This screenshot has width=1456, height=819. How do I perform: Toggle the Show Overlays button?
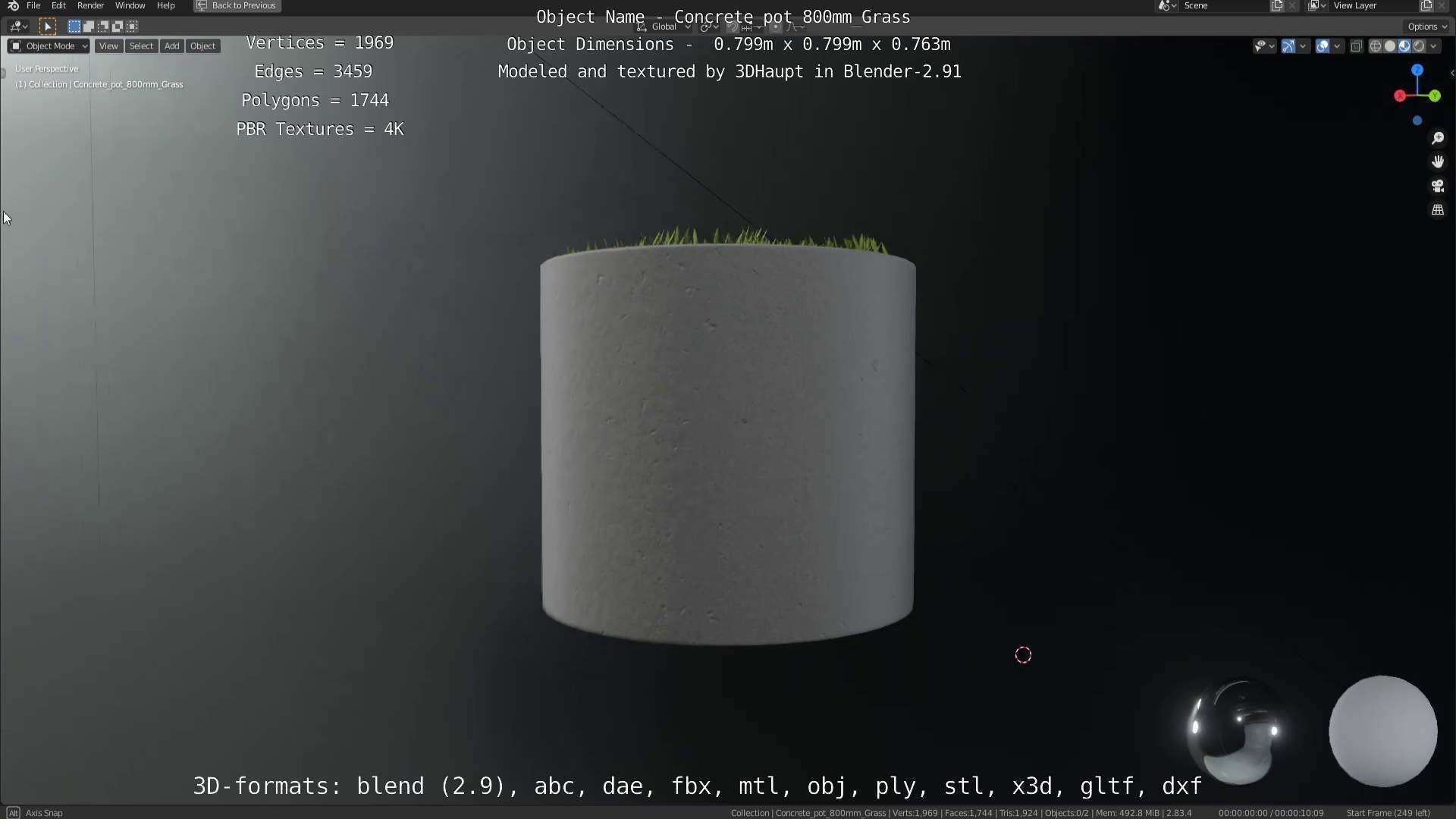(1323, 46)
